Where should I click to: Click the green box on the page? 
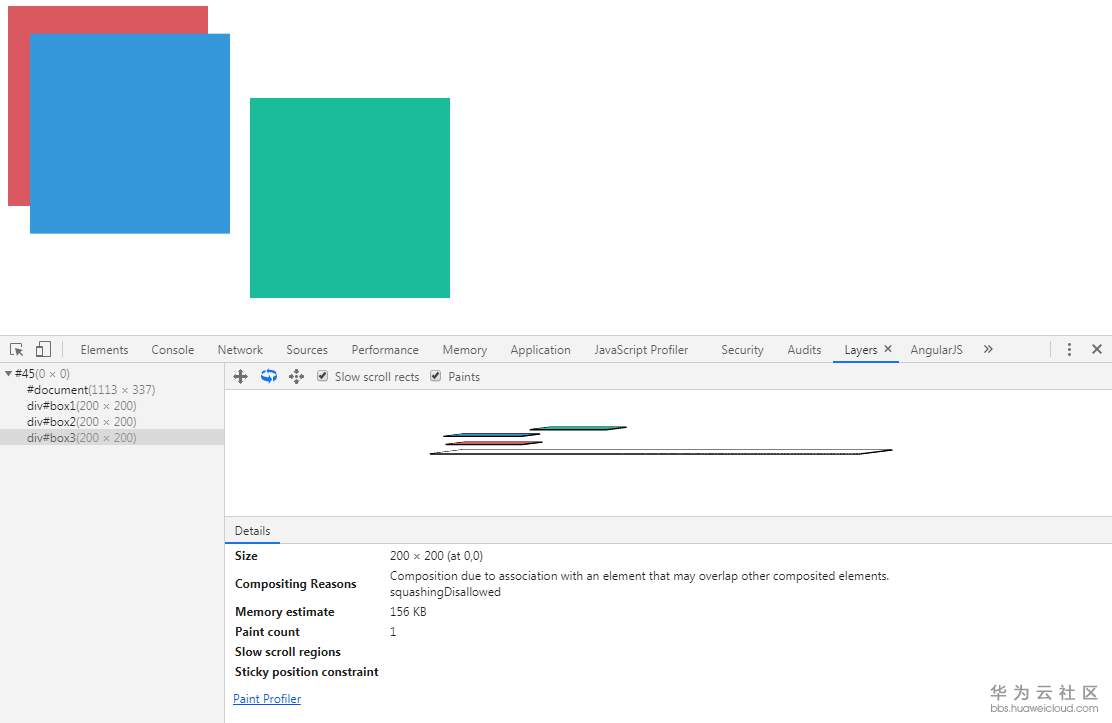(x=350, y=198)
